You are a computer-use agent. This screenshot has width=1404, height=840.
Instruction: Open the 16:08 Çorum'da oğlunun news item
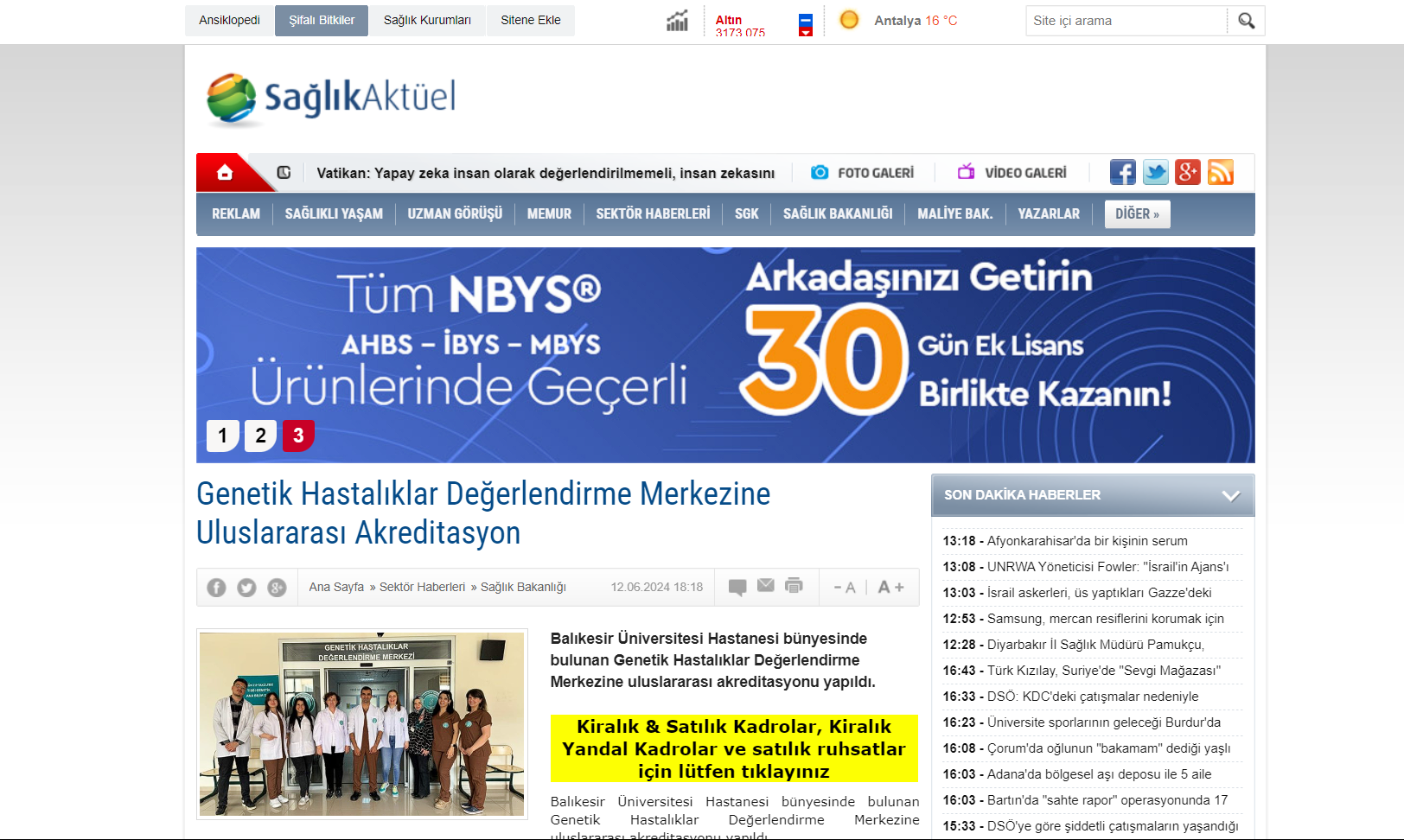coord(1087,748)
